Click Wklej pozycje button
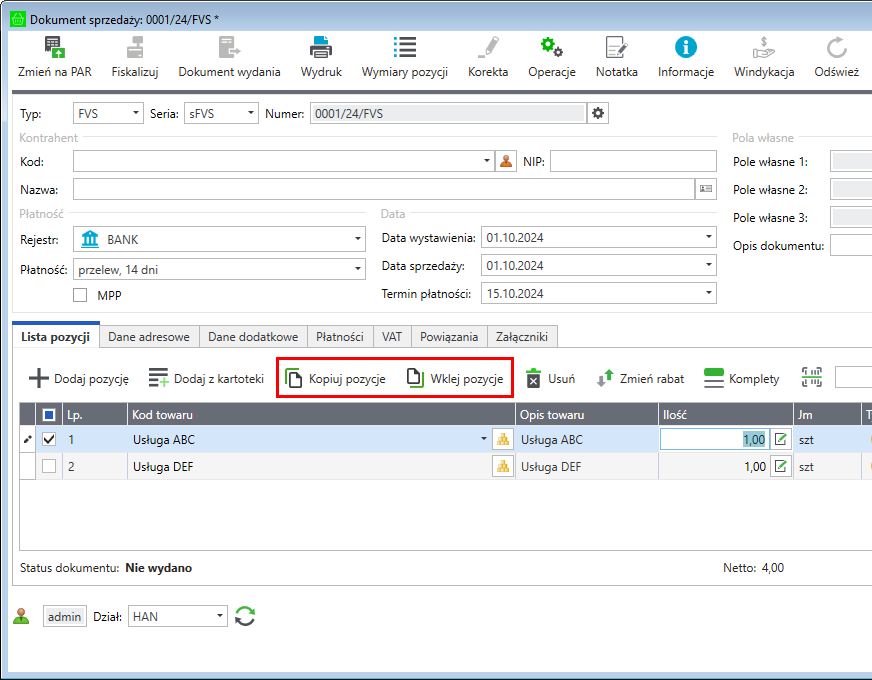 tap(455, 379)
